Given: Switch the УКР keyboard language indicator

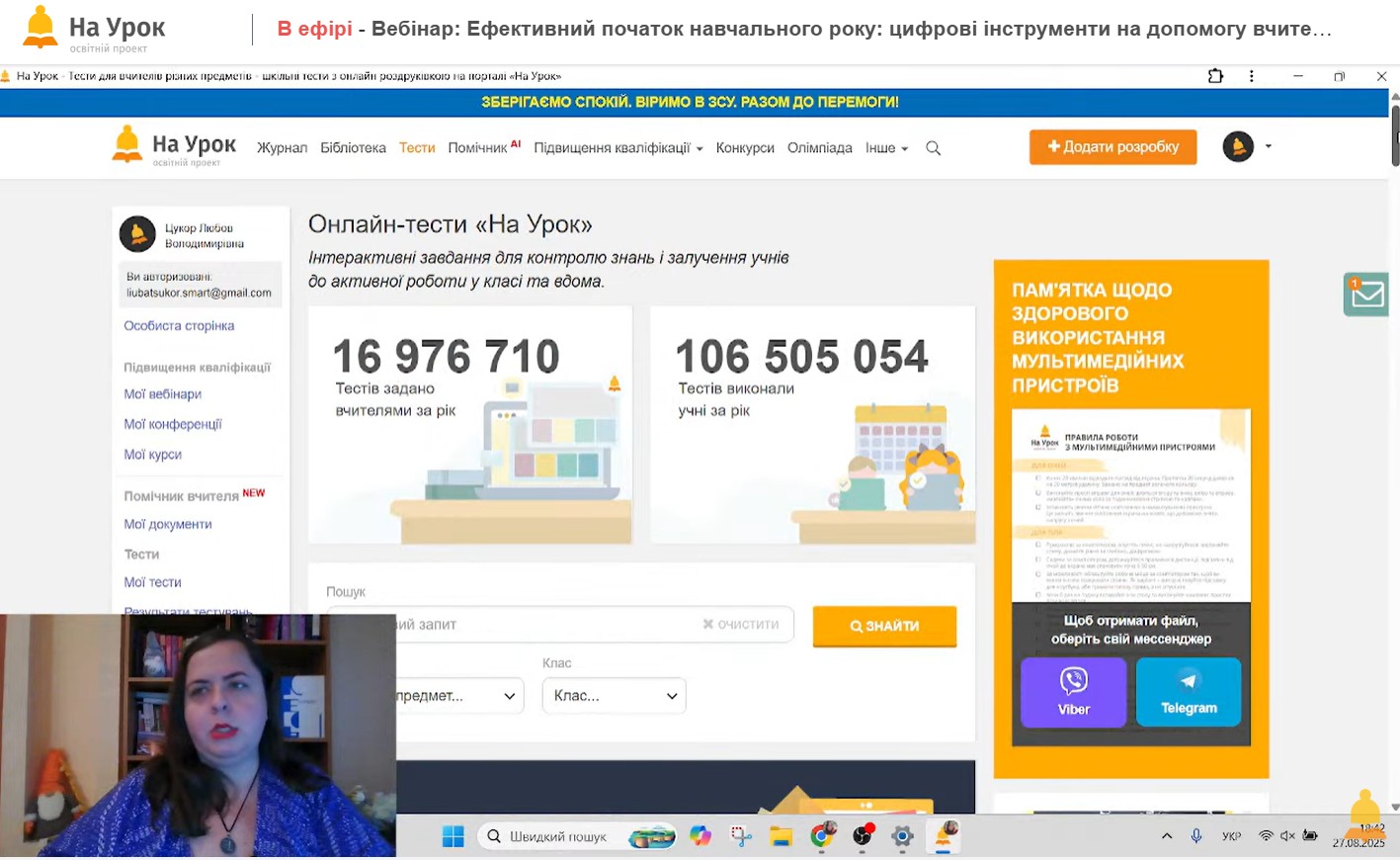Looking at the screenshot, I should point(1231,836).
